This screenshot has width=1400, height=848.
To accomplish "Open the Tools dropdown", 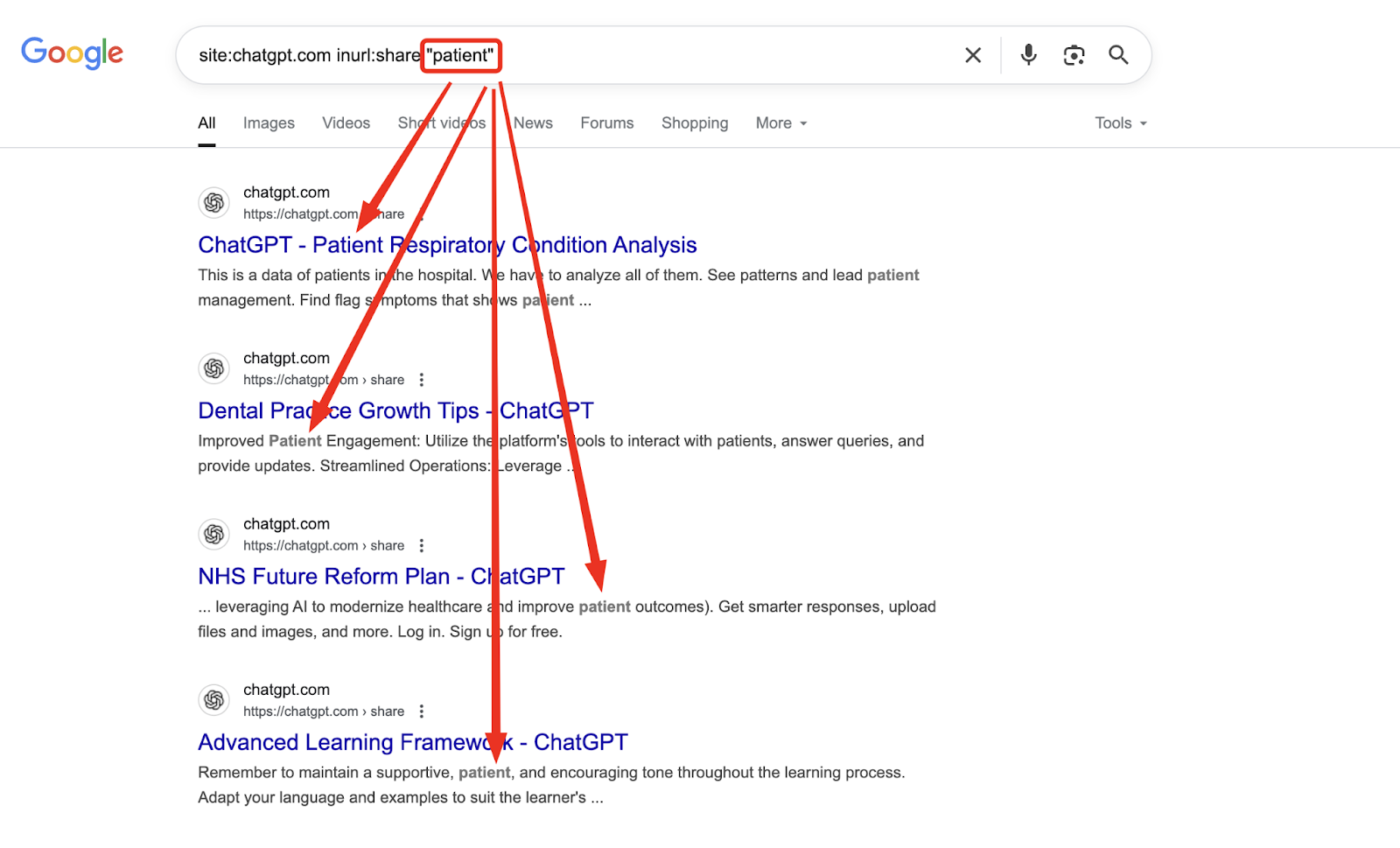I will [x=1121, y=123].
